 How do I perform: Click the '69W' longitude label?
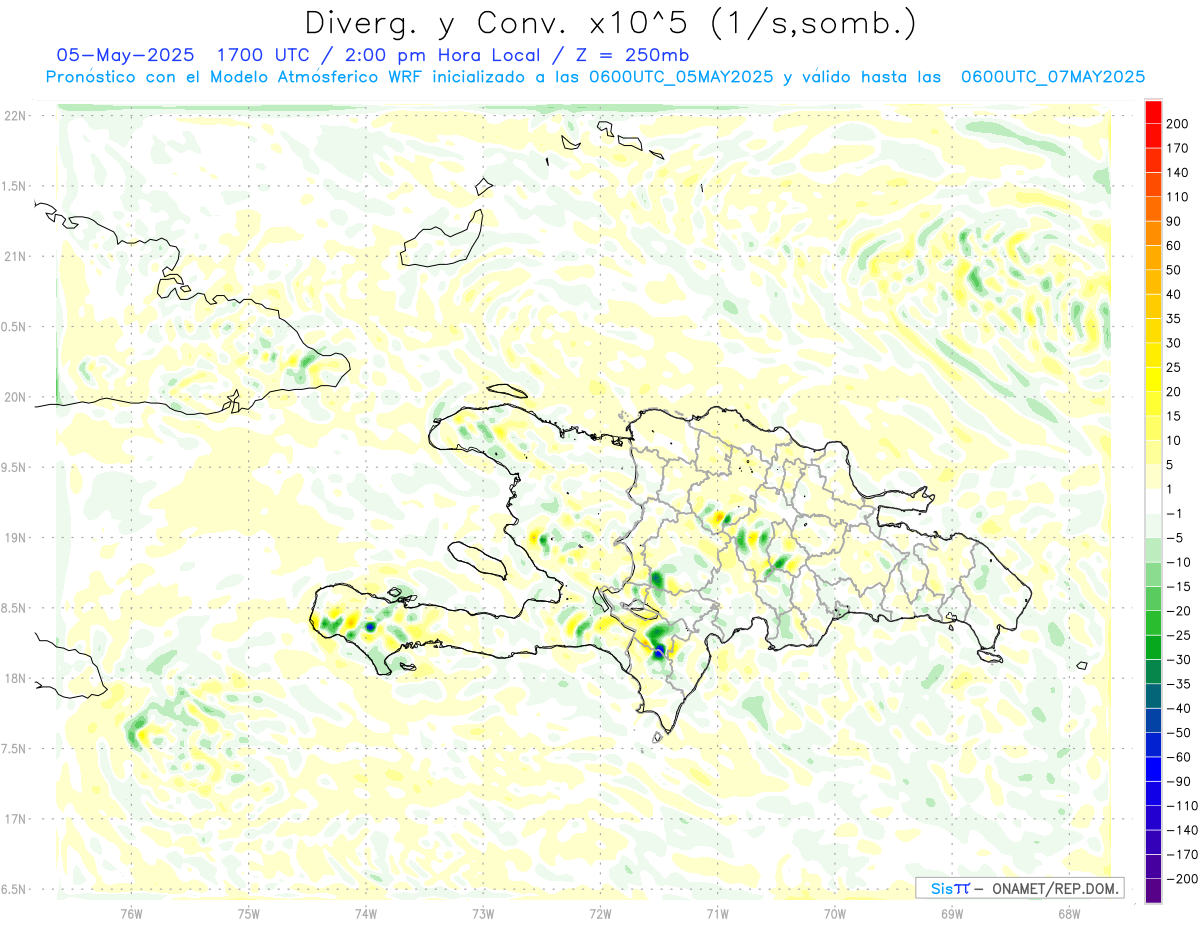point(951,913)
